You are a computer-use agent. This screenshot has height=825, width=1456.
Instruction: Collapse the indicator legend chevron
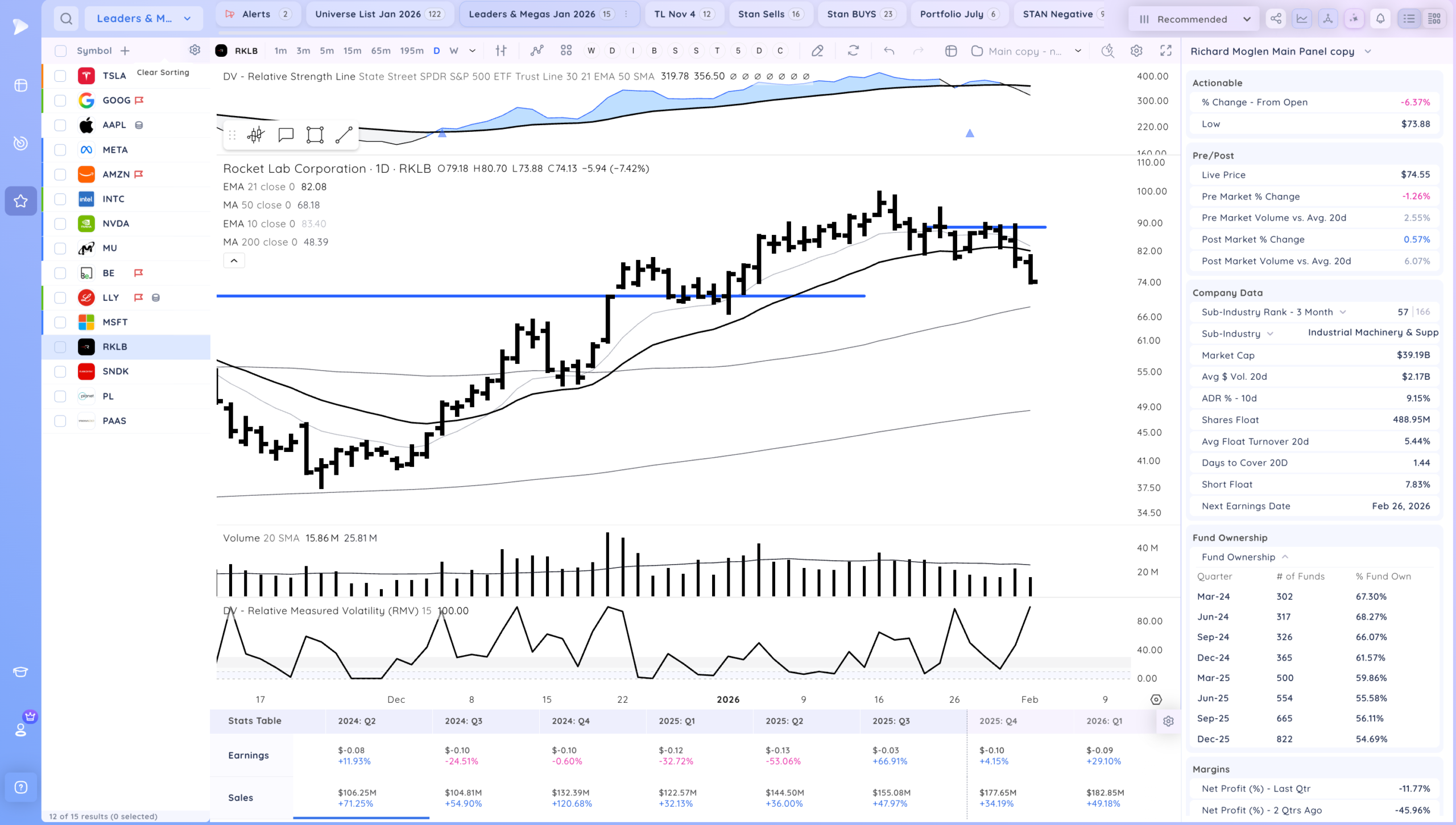pyautogui.click(x=234, y=260)
